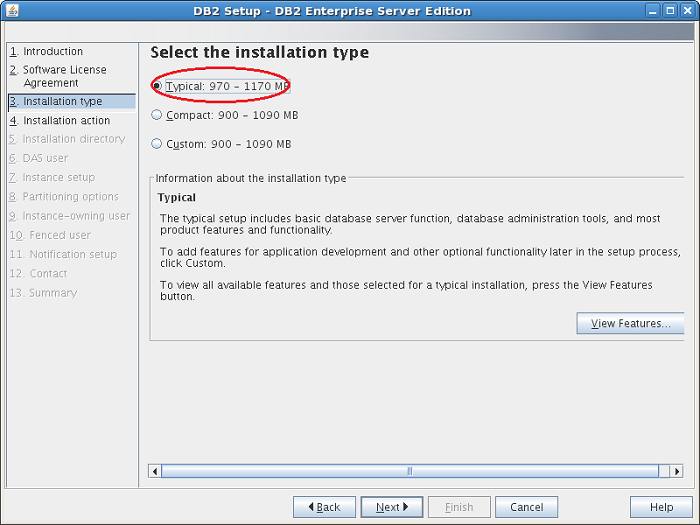The width and height of the screenshot is (700, 525).
Task: Proceed with the Next button
Action: point(392,507)
